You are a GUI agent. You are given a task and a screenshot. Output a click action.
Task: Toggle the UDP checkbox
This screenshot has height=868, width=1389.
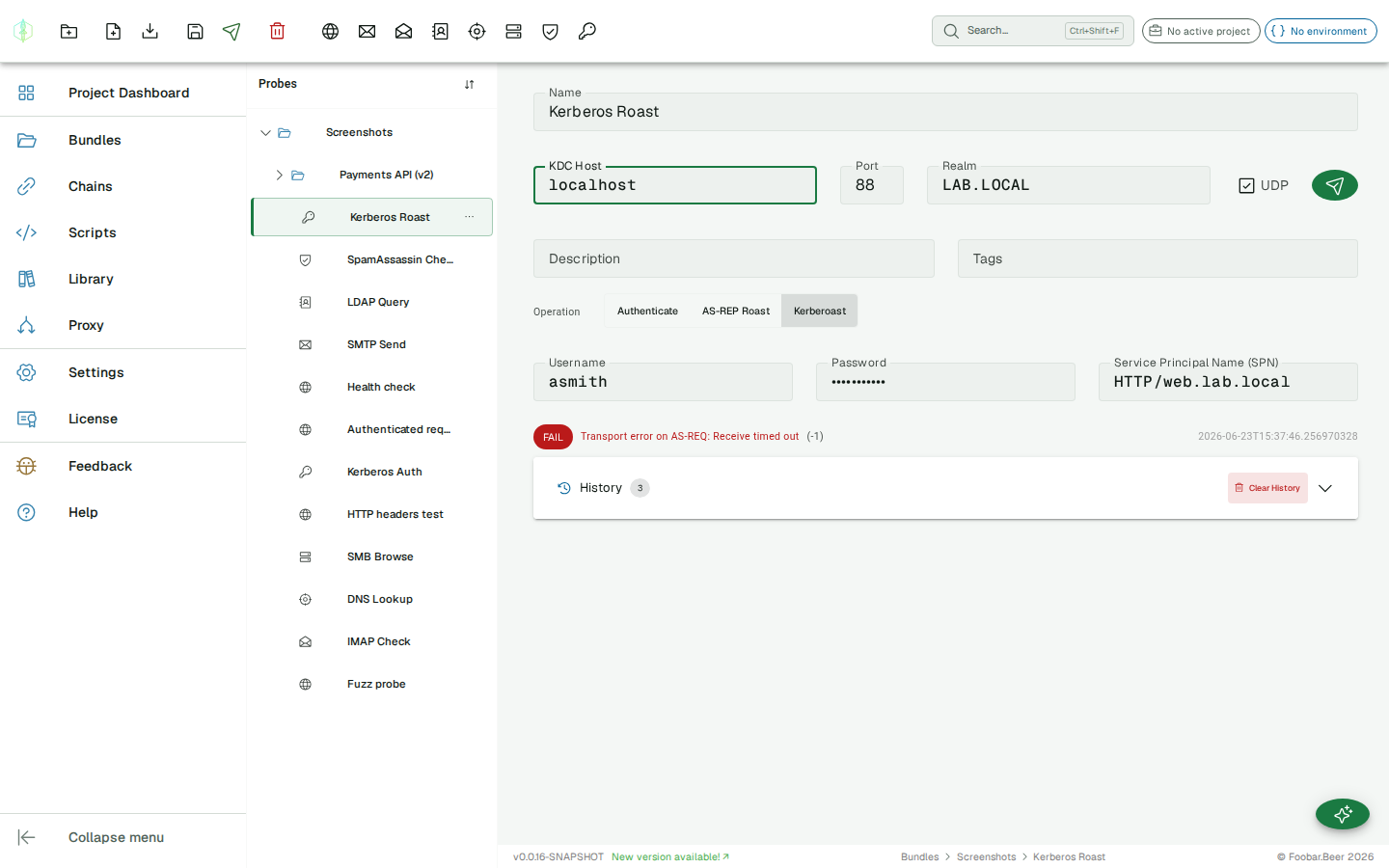[1246, 185]
